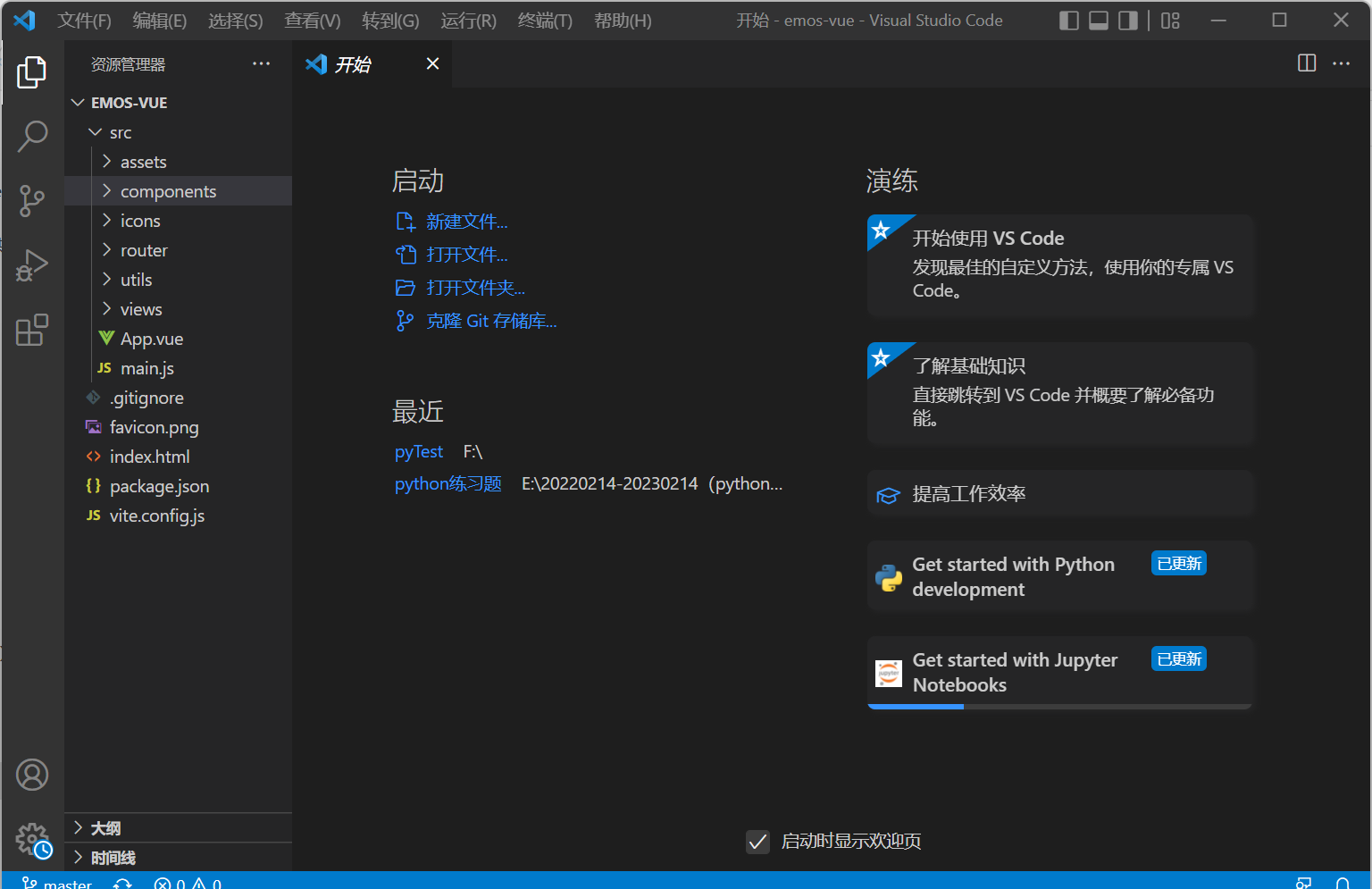The image size is (1372, 889).
Task: Open the Manage gear icon
Action: point(32,839)
